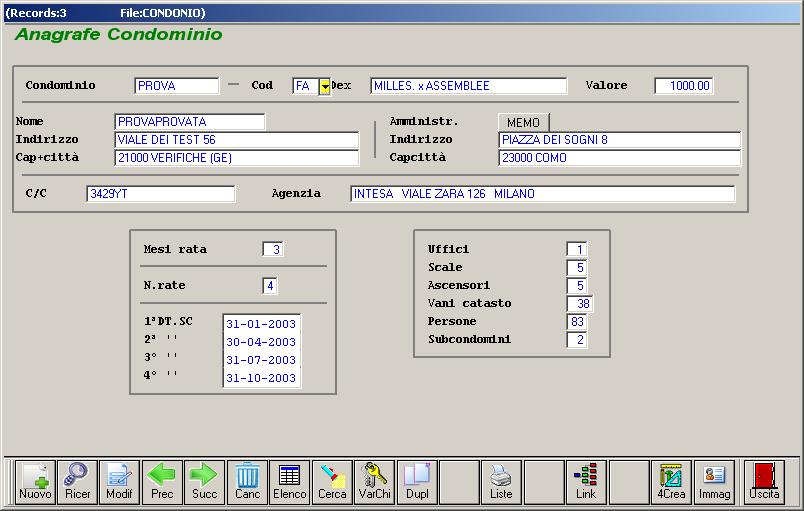Viewport: 804px width, 511px height.
Task: Click the Amministr. label
Action: coord(424,121)
